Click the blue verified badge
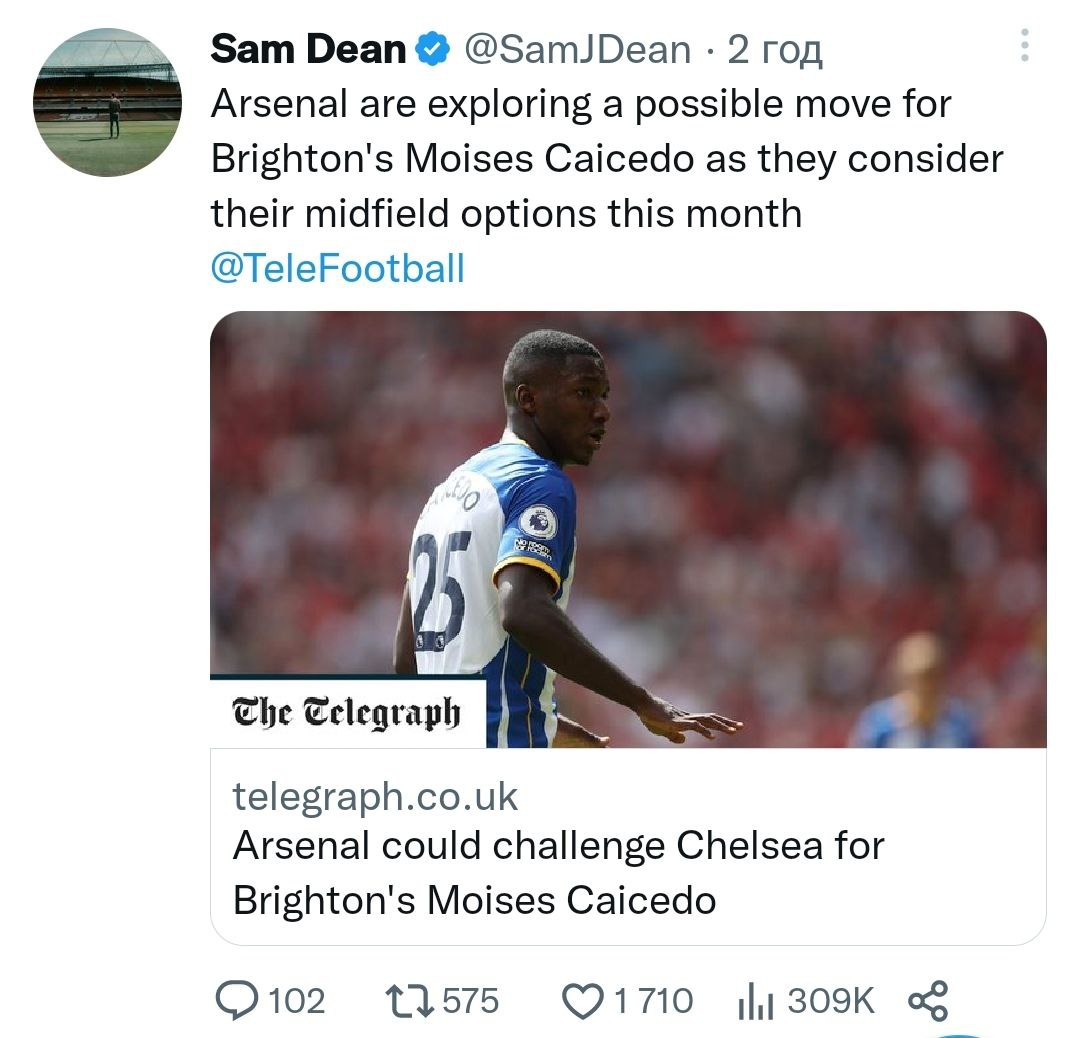1080x1038 pixels. point(431,50)
